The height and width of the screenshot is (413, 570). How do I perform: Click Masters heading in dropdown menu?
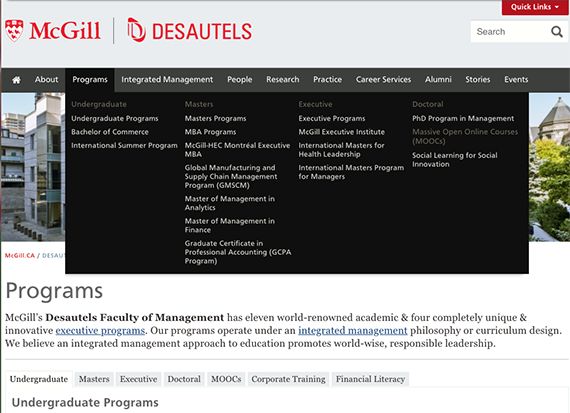pyautogui.click(x=199, y=104)
